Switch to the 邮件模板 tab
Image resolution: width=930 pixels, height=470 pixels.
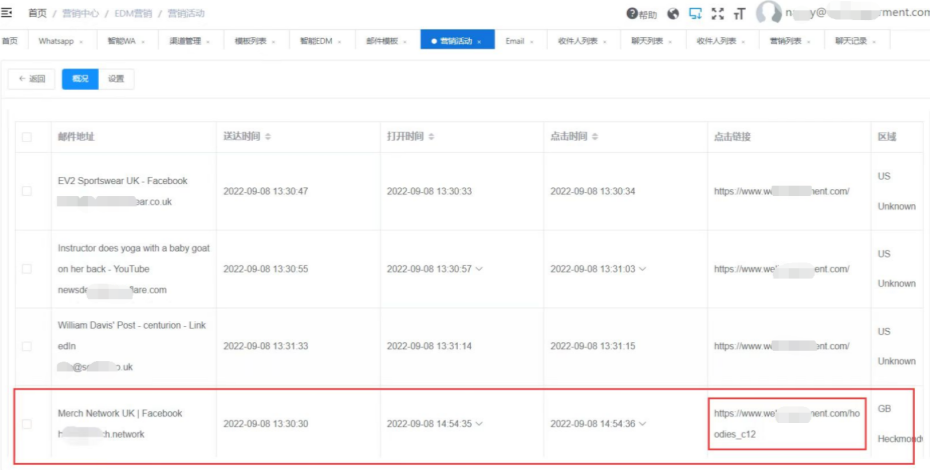381,42
